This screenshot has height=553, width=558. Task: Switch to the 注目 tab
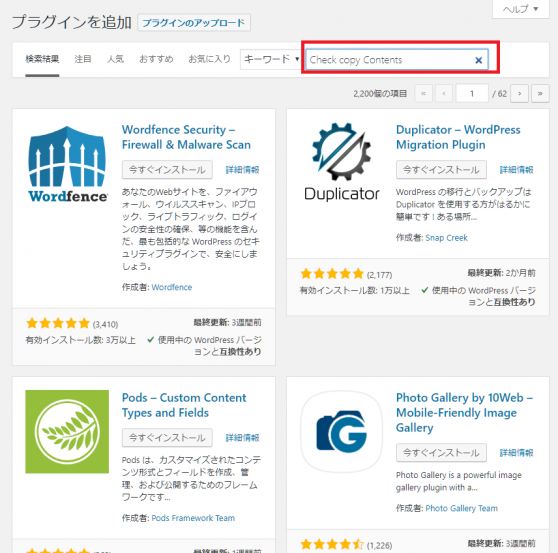pos(83,59)
